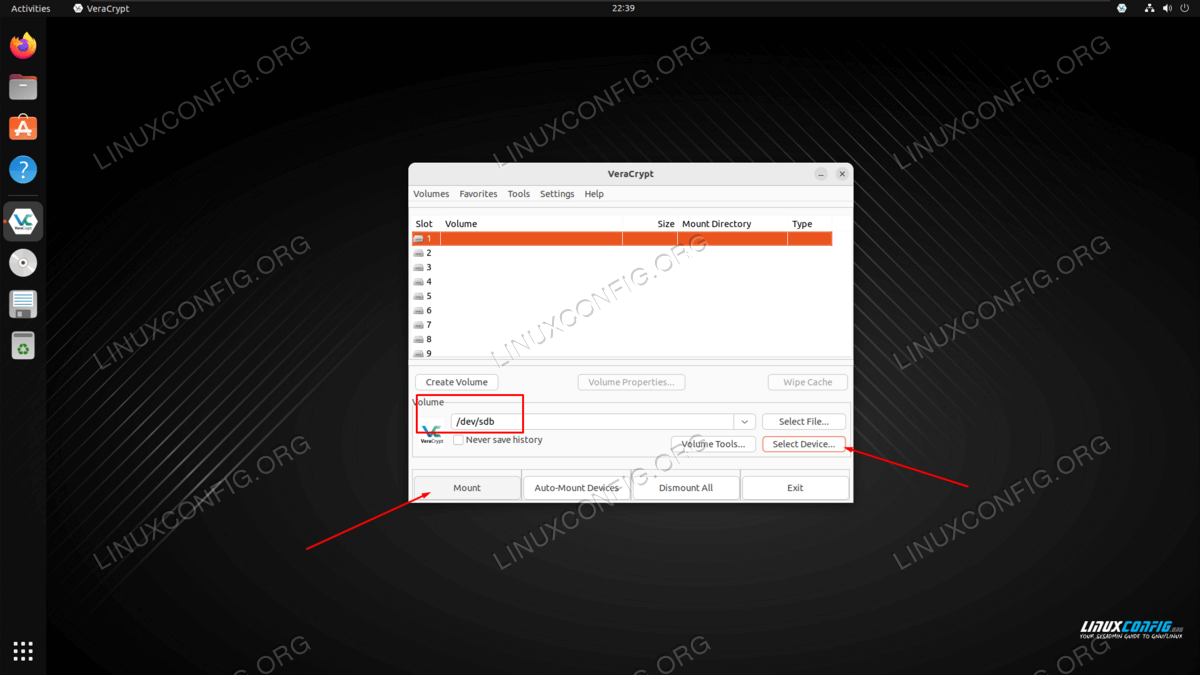Click the Create Volume button
The width and height of the screenshot is (1200, 675).
pos(457,382)
